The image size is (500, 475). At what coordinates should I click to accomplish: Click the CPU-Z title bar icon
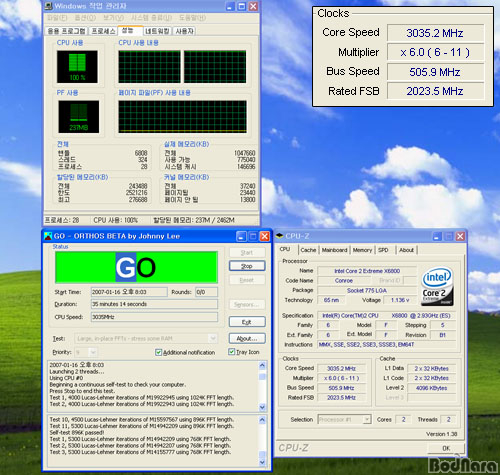coord(280,236)
